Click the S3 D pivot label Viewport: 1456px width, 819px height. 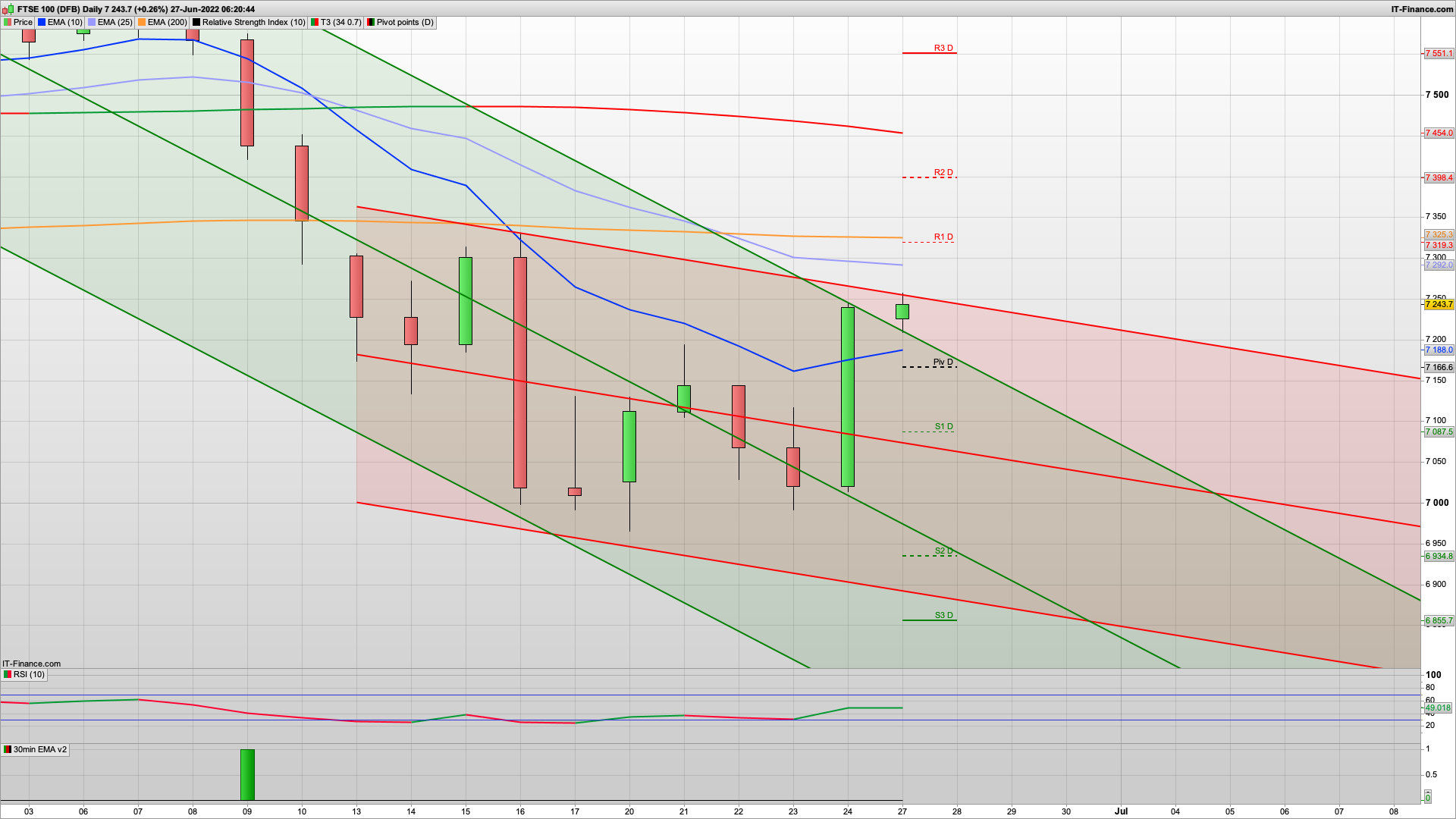coord(943,615)
